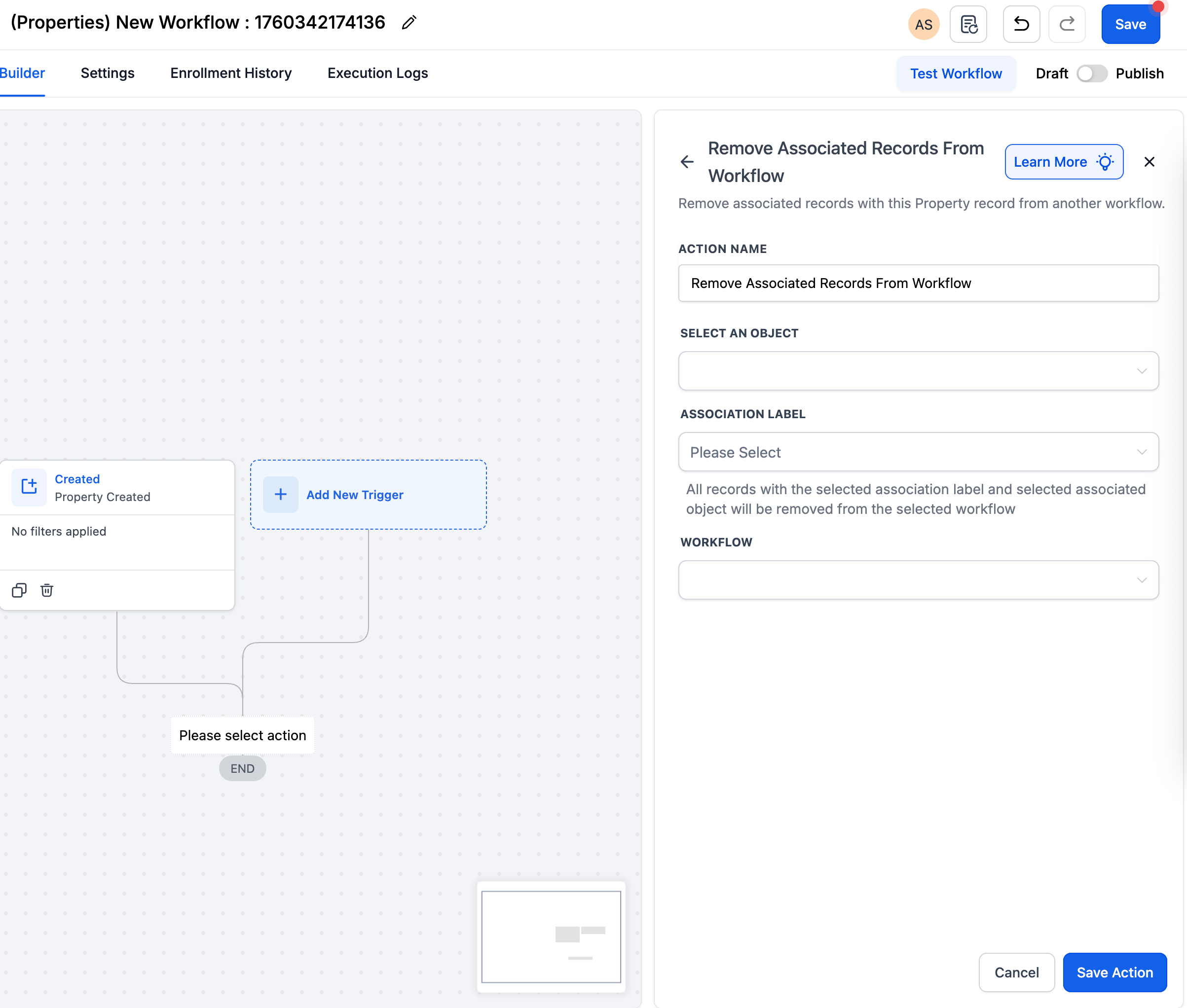Click the undo arrow icon
Viewport: 1187px width, 1008px height.
click(x=1021, y=25)
